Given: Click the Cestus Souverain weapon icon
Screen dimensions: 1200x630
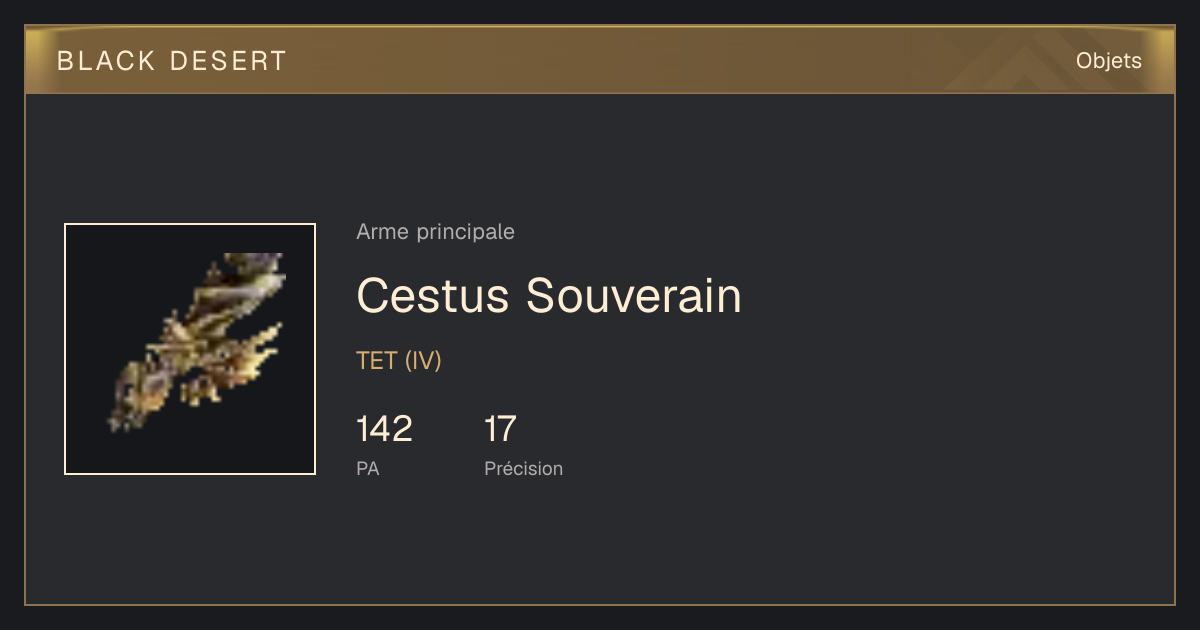Looking at the screenshot, I should pyautogui.click(x=196, y=346).
